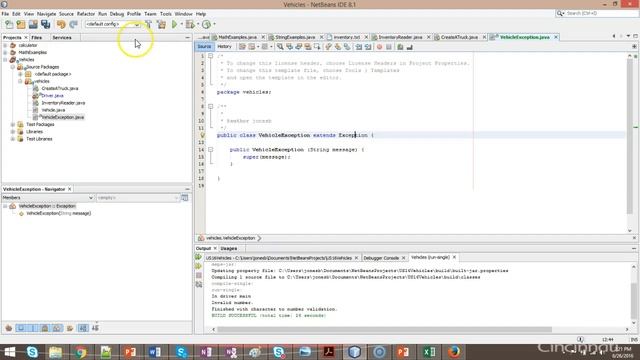Click the Save All toolbar icon
Image resolution: width=640 pixels, height=360 pixels.
45,24
